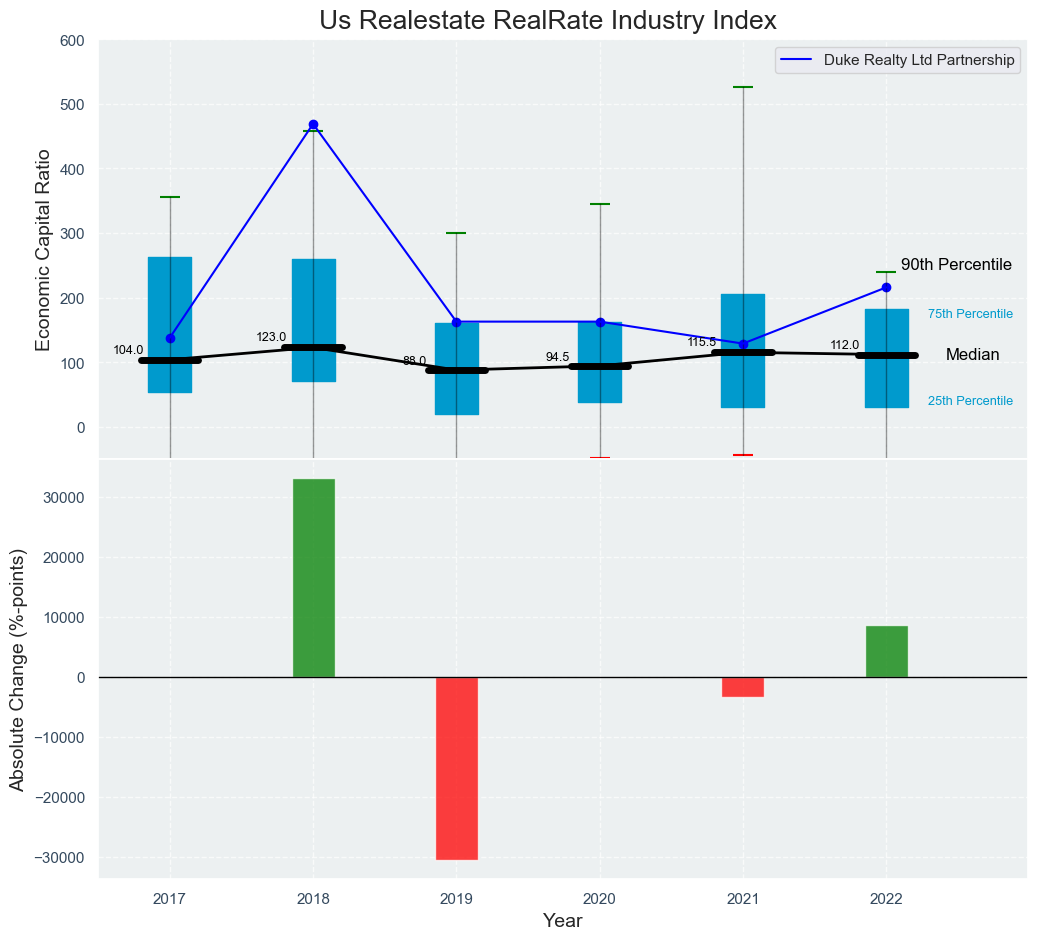Click the 123.0 median value label
The width and height of the screenshot is (1038, 940).
[271, 337]
